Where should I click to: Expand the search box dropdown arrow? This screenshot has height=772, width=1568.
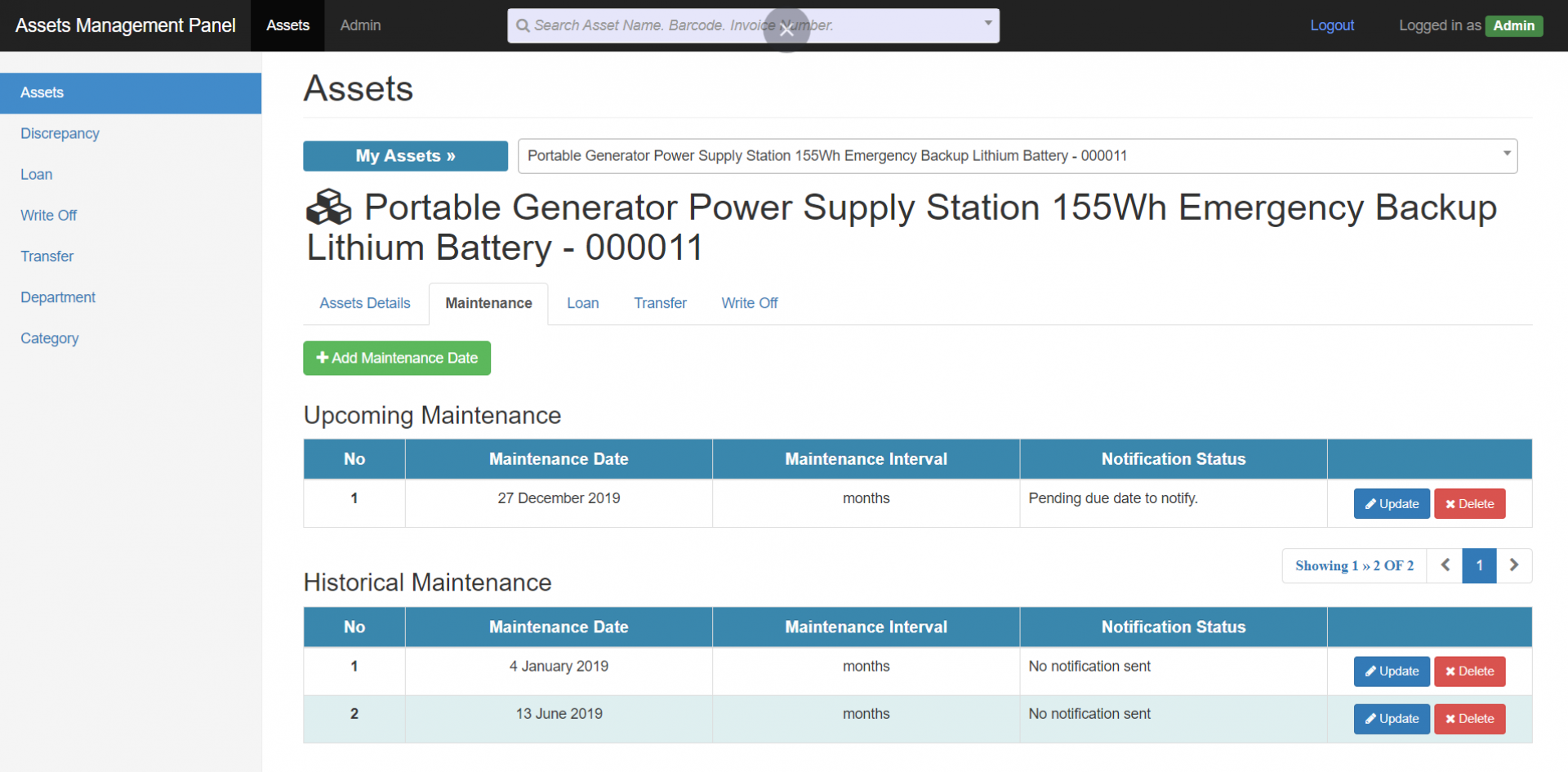tap(987, 24)
